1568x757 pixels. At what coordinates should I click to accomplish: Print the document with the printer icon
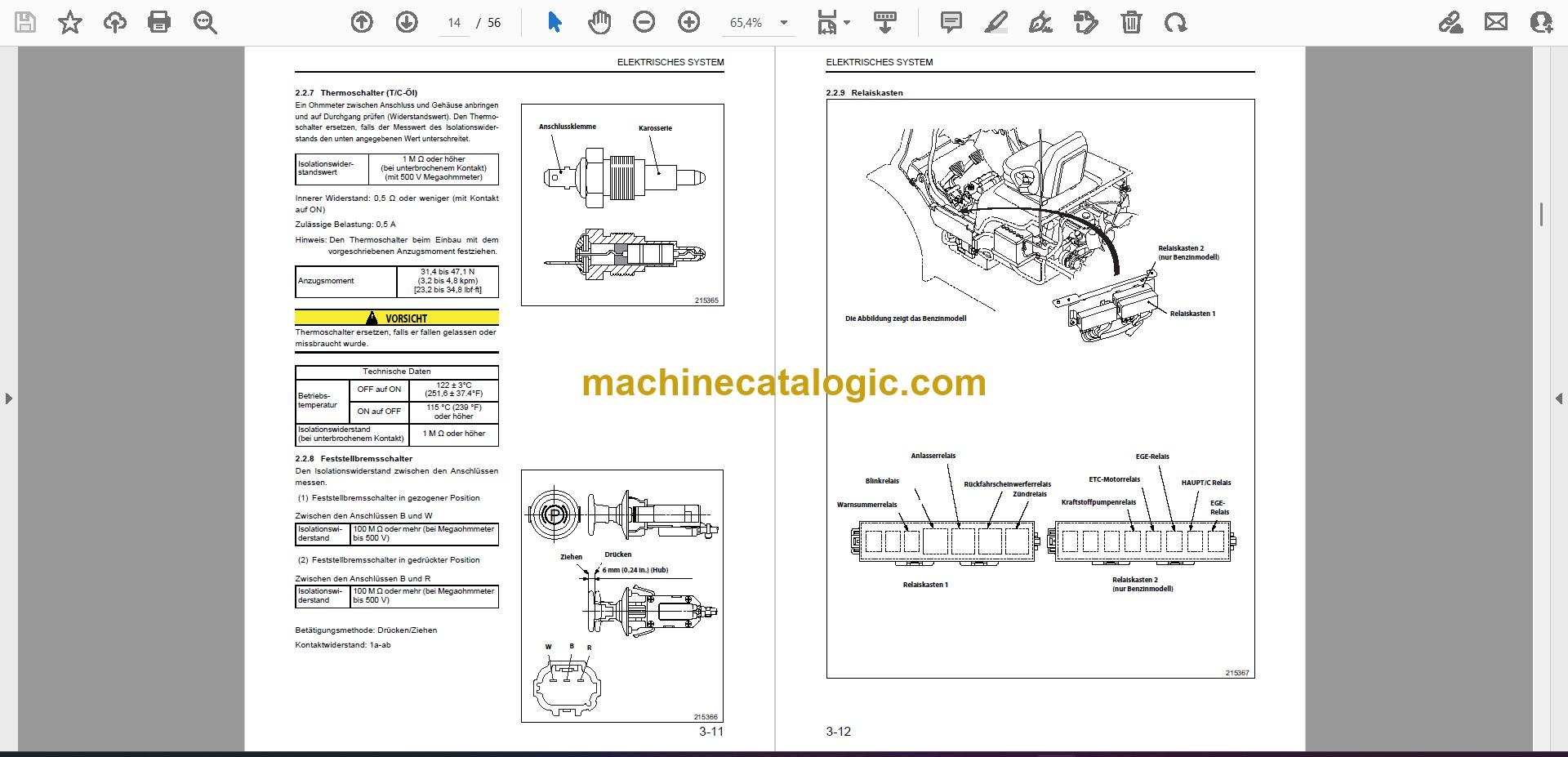159,22
